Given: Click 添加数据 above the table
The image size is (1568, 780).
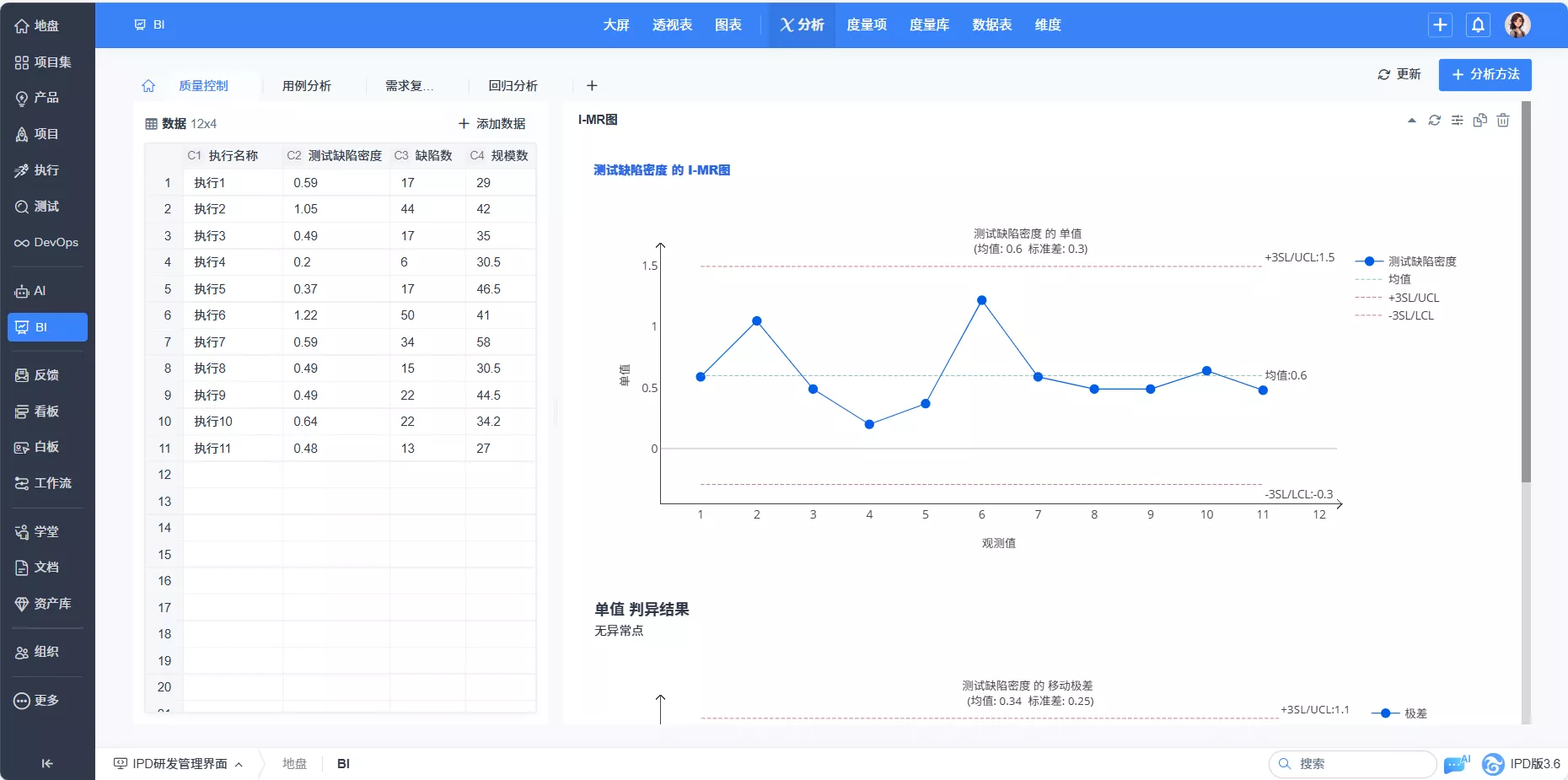Looking at the screenshot, I should tap(492, 124).
